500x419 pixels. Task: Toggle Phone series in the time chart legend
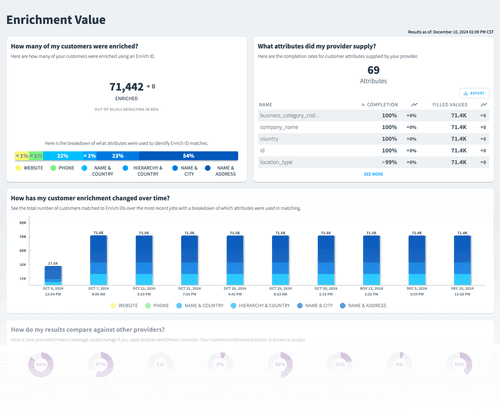[x=157, y=306]
